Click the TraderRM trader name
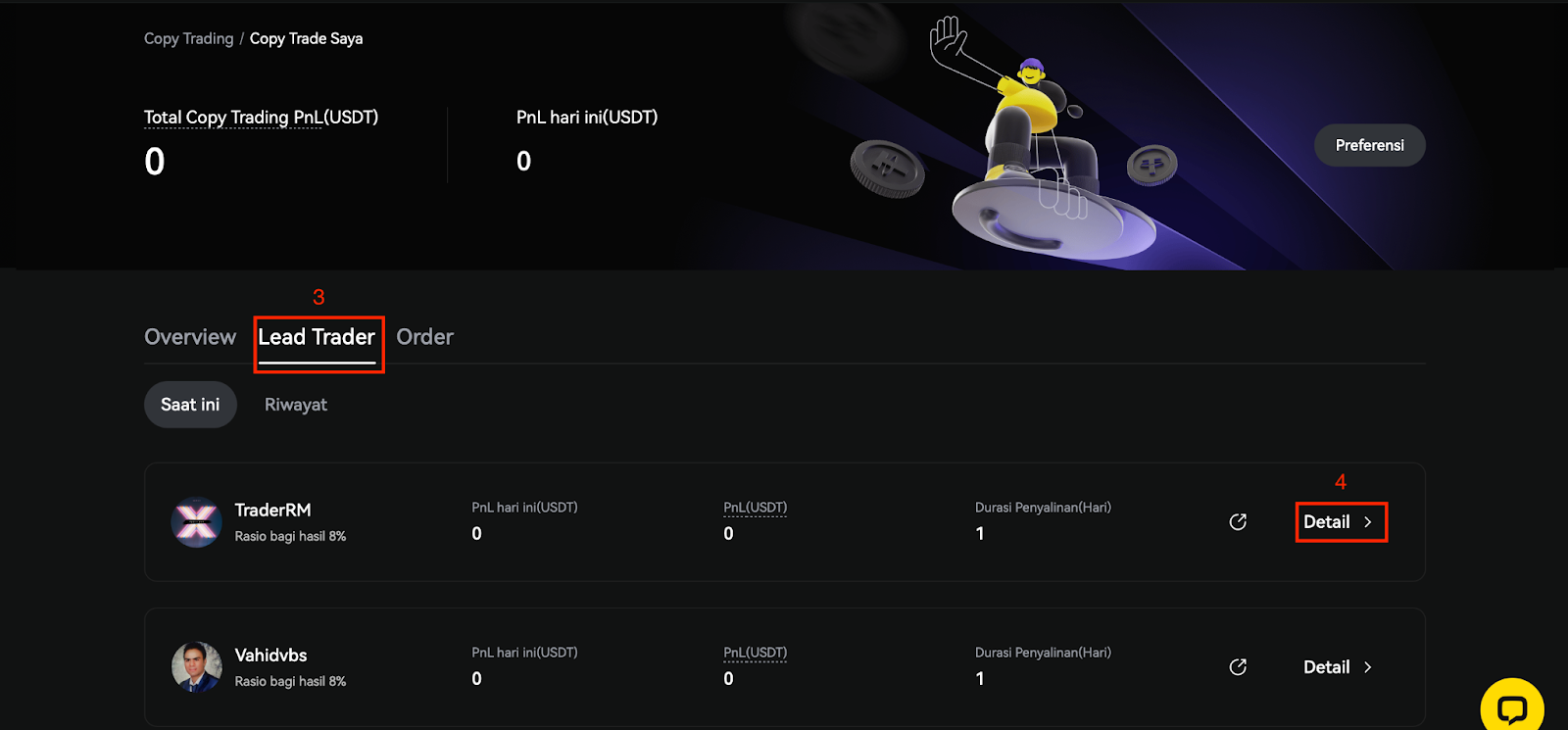The image size is (1568, 730). [272, 511]
